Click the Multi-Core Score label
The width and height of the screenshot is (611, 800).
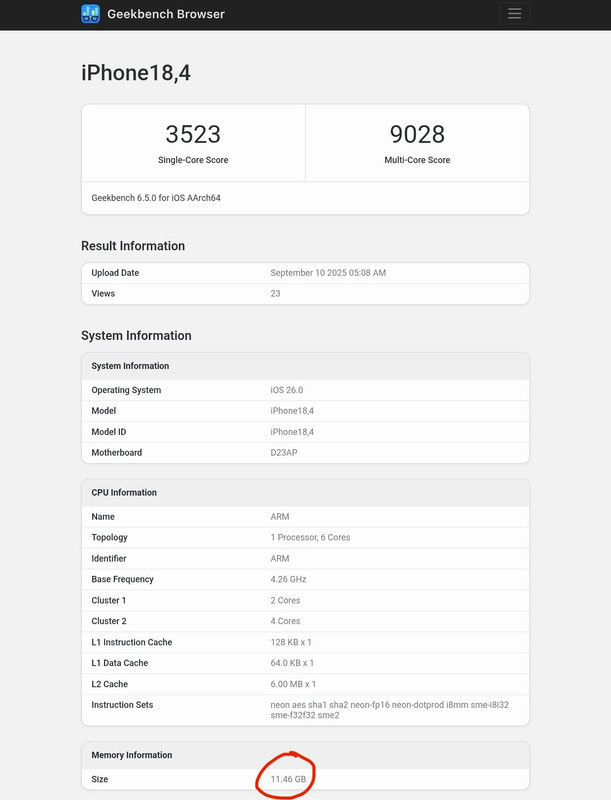(417, 160)
